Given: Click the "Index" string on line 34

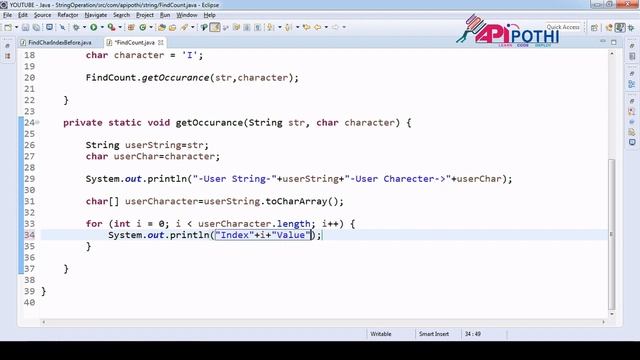Looking at the screenshot, I should 235,235.
